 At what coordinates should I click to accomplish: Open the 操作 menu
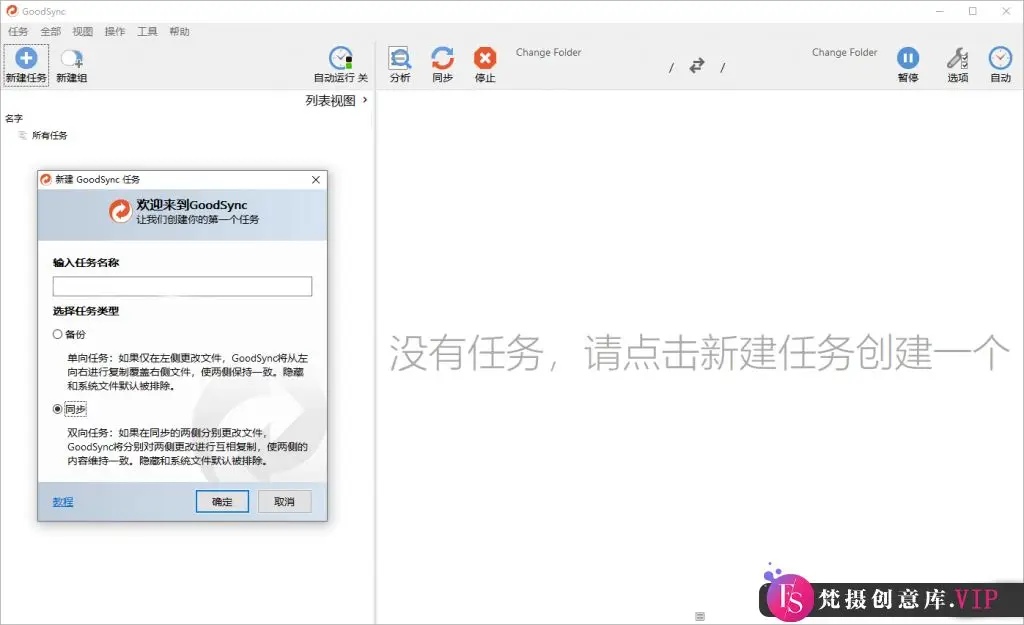[x=115, y=31]
